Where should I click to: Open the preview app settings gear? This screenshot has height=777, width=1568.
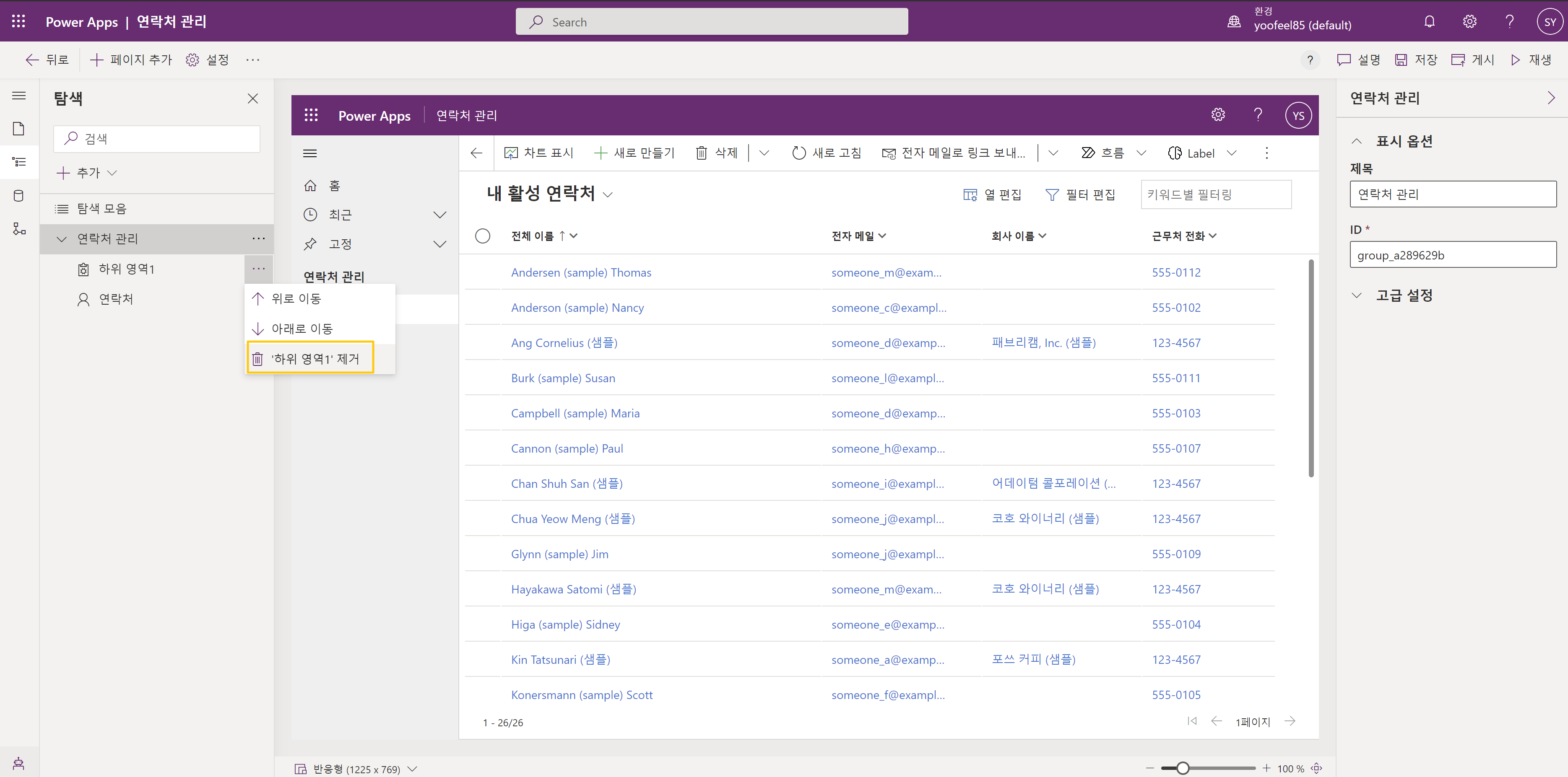point(1217,115)
